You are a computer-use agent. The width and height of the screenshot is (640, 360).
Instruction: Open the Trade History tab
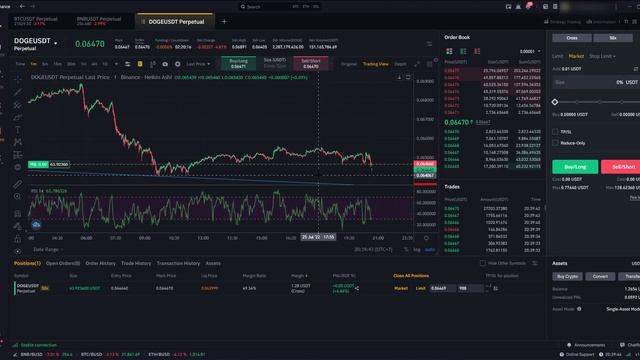click(136, 263)
